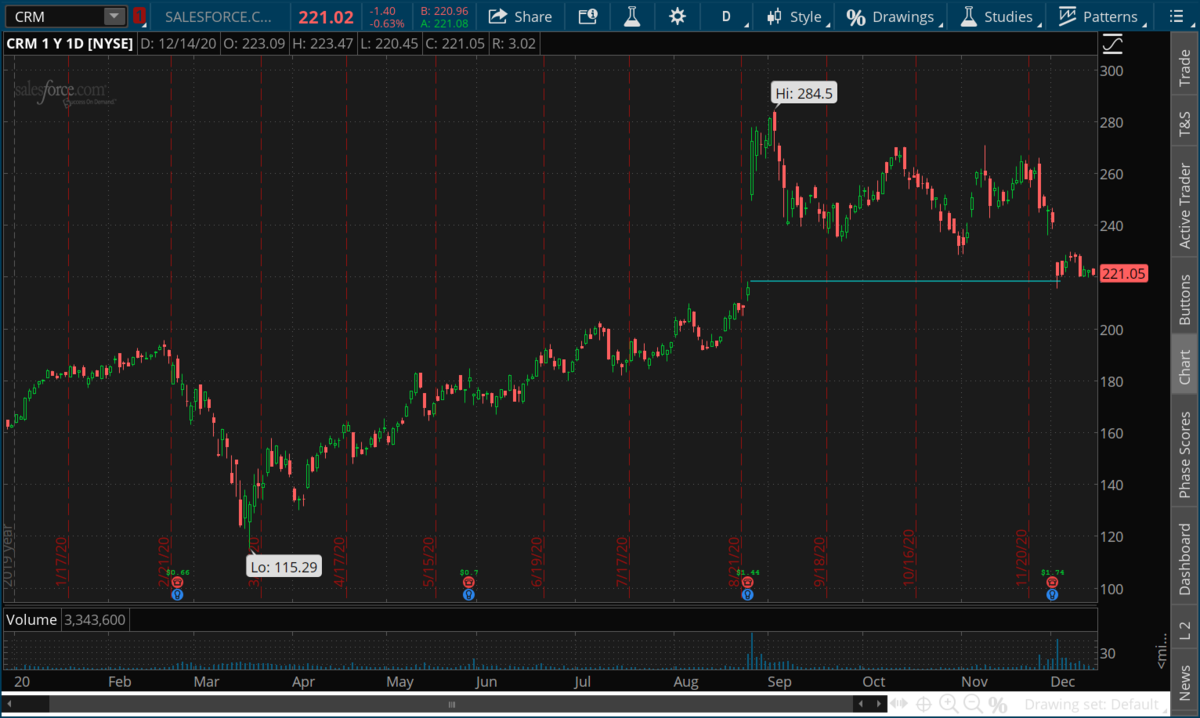Viewport: 1200px width, 718px height.
Task: Click the blue lightbulb icon under $0.7
Action: (x=469, y=594)
